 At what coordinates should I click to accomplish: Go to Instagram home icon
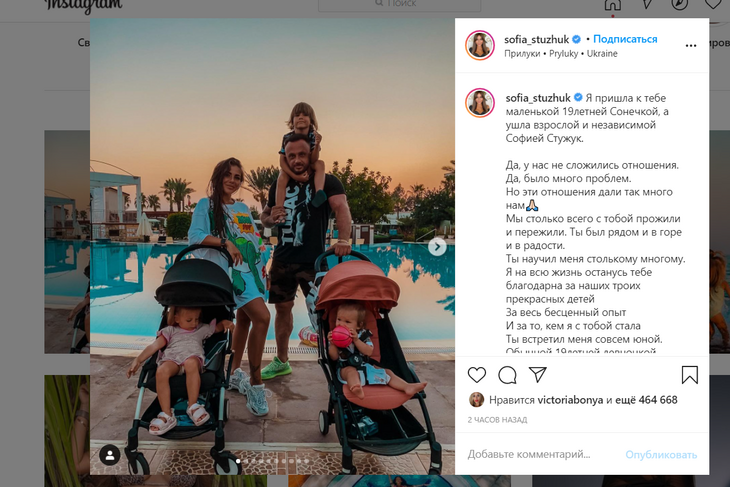[x=613, y=5]
